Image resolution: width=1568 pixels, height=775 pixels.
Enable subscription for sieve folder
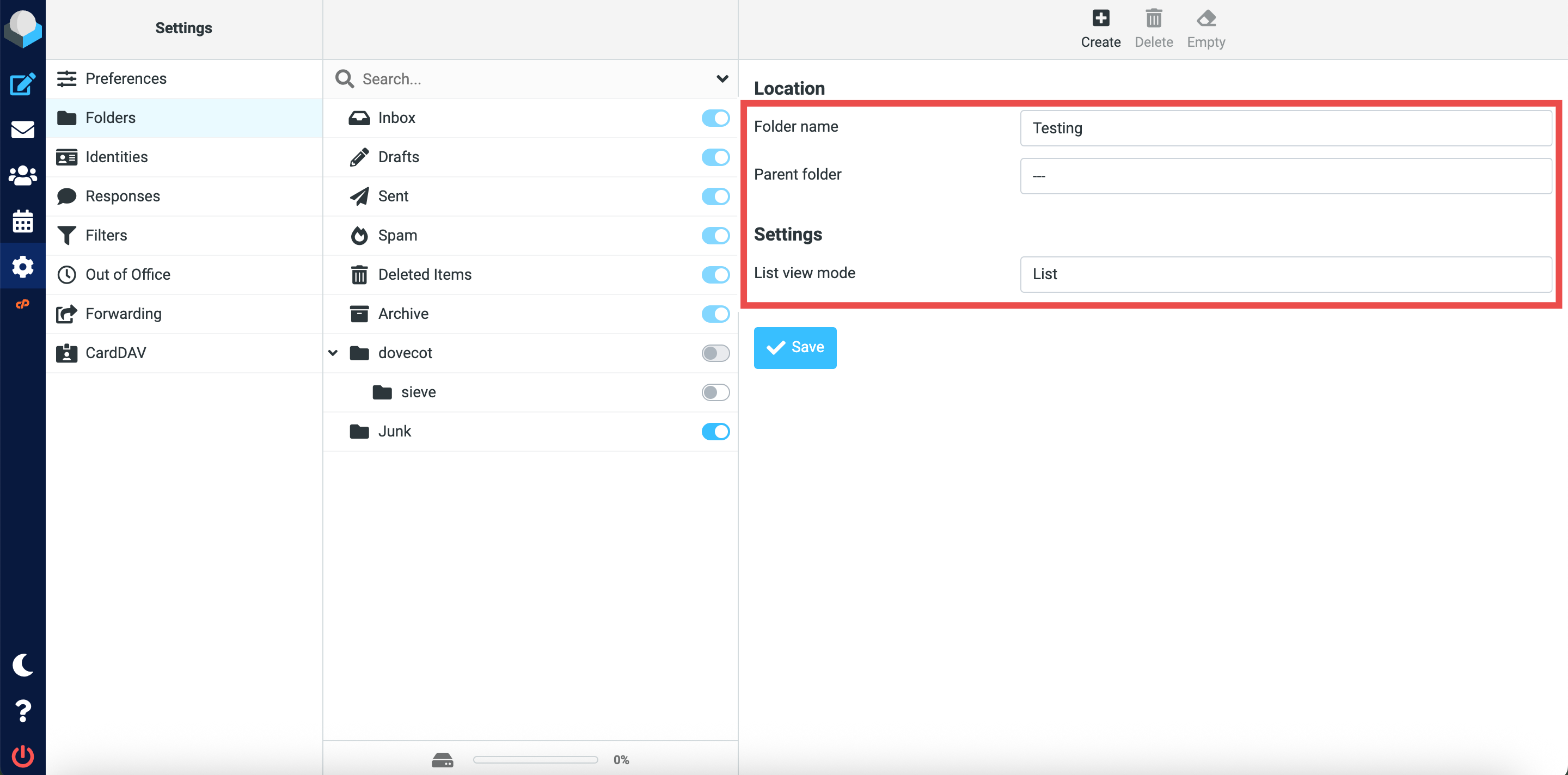click(715, 392)
